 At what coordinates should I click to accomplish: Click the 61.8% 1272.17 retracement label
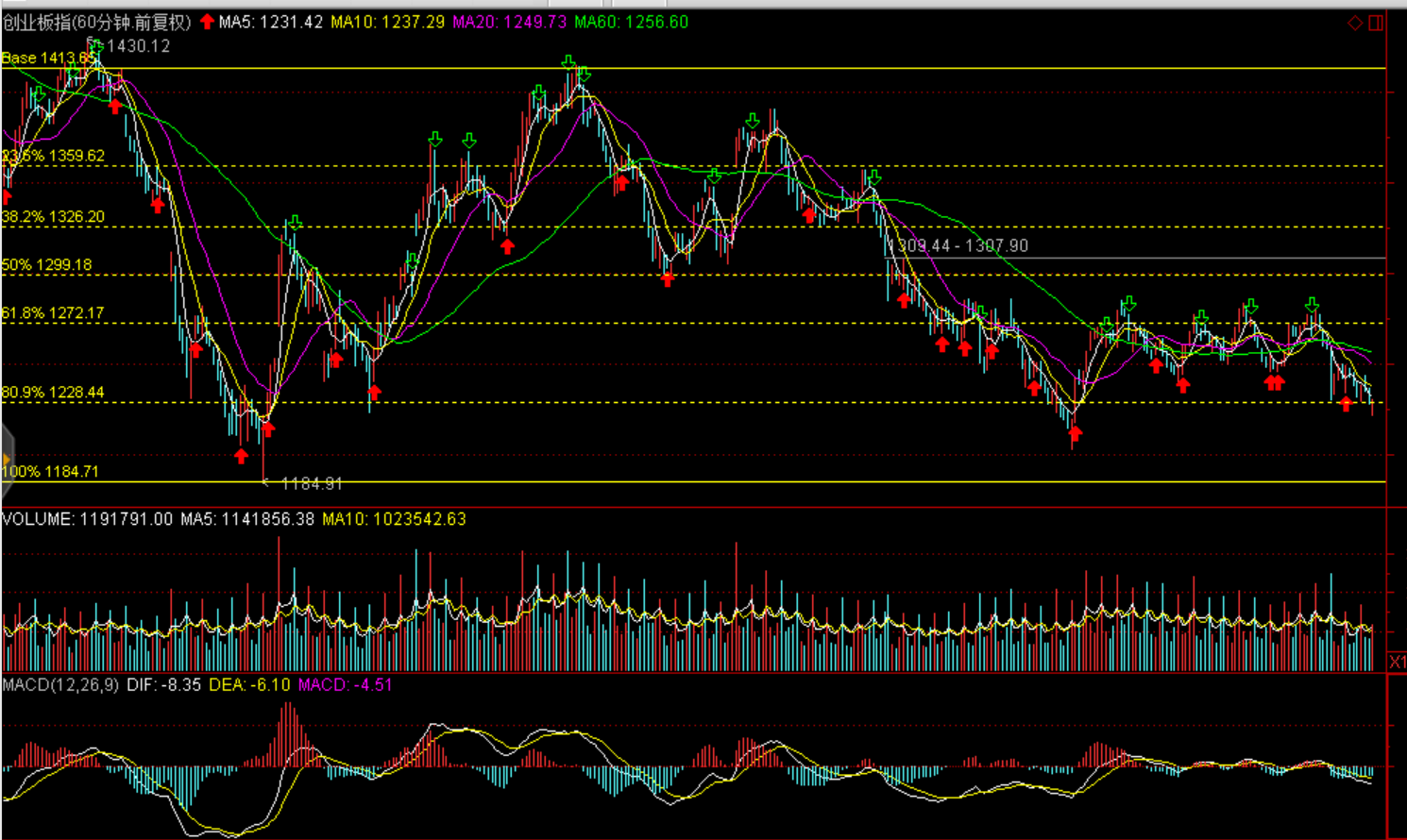tap(53, 312)
